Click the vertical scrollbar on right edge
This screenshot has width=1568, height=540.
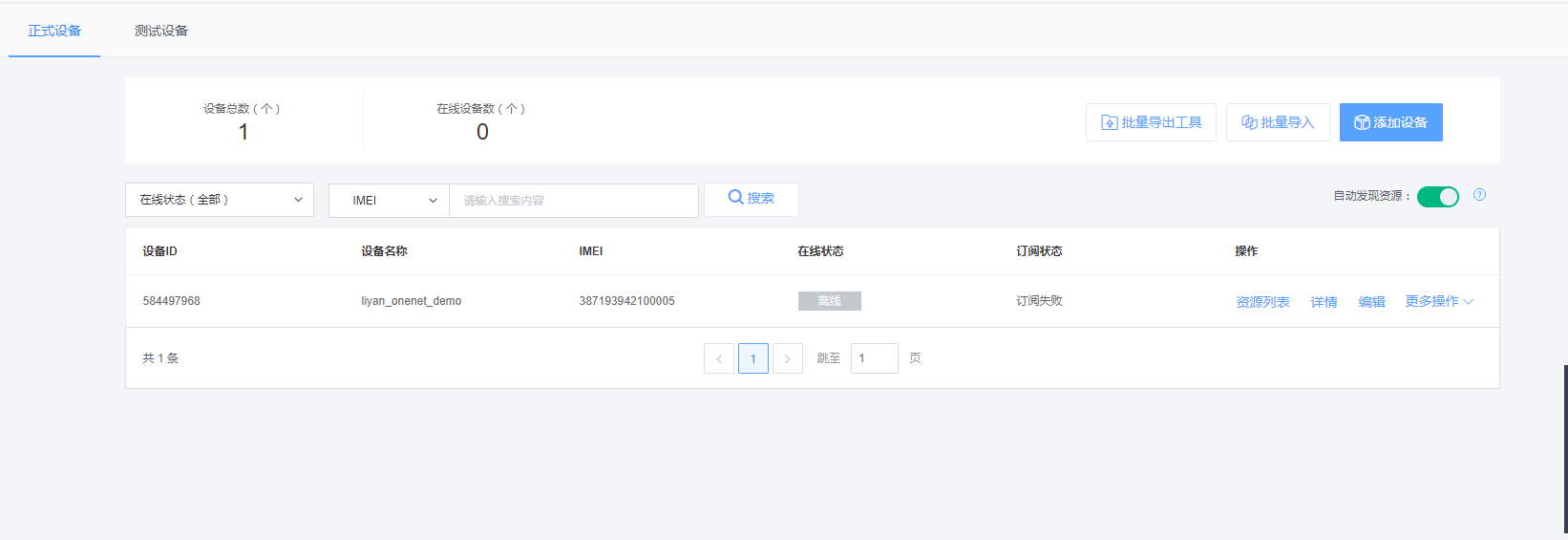[1564, 449]
